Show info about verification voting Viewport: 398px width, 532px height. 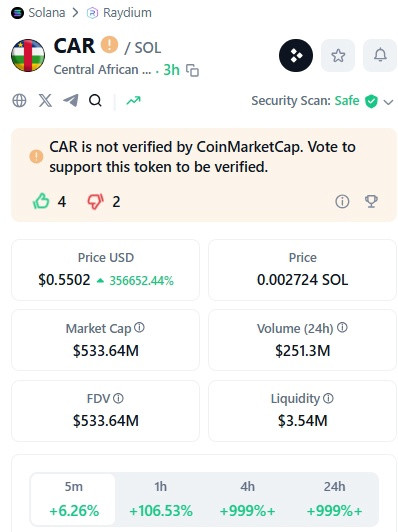click(x=342, y=201)
